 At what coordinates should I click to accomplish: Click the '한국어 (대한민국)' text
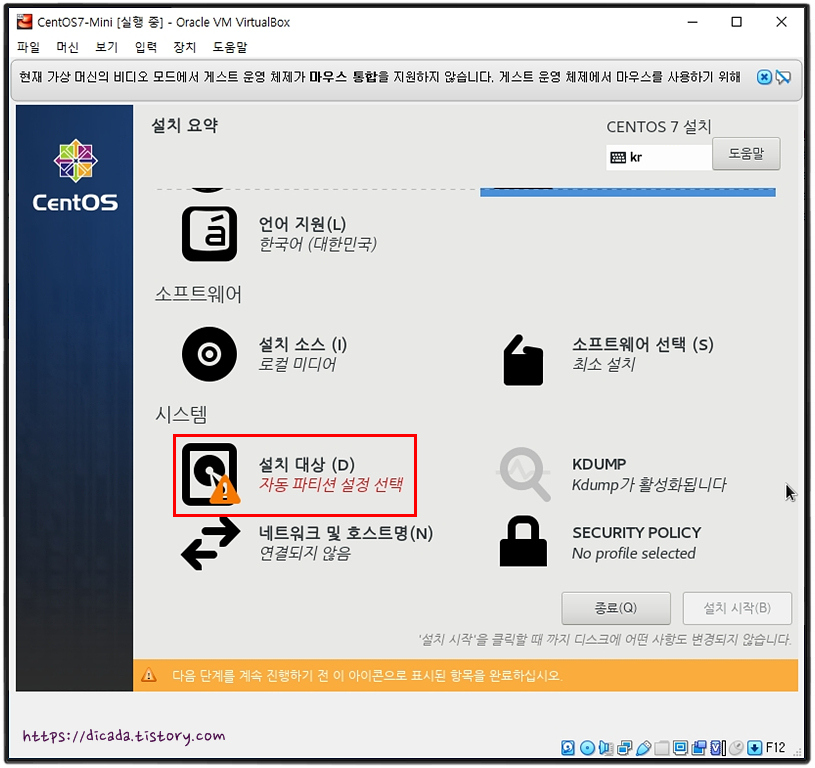(x=318, y=244)
